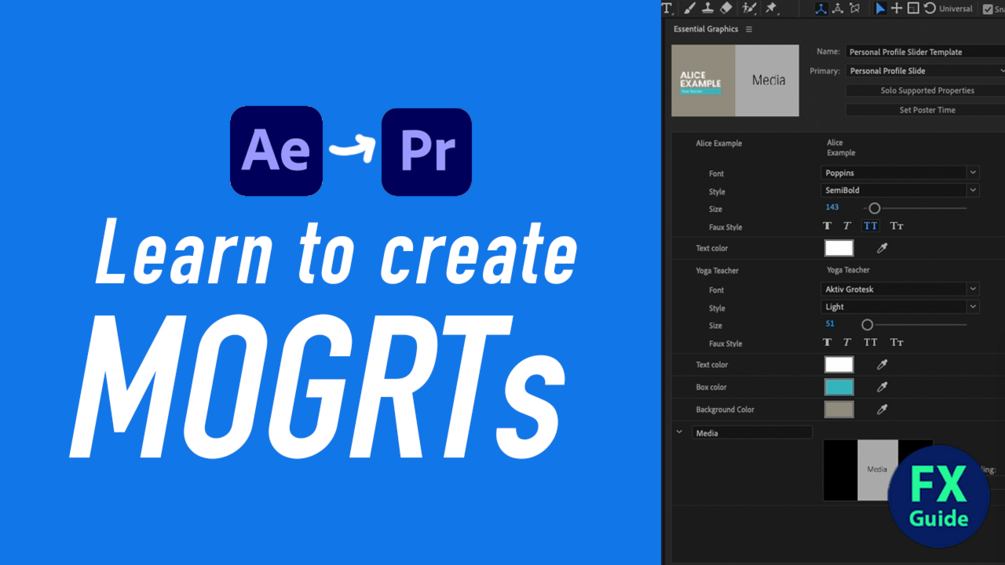Image resolution: width=1005 pixels, height=565 pixels.
Task: Choose the Rotation gizmo circular arrow
Action: (x=930, y=8)
